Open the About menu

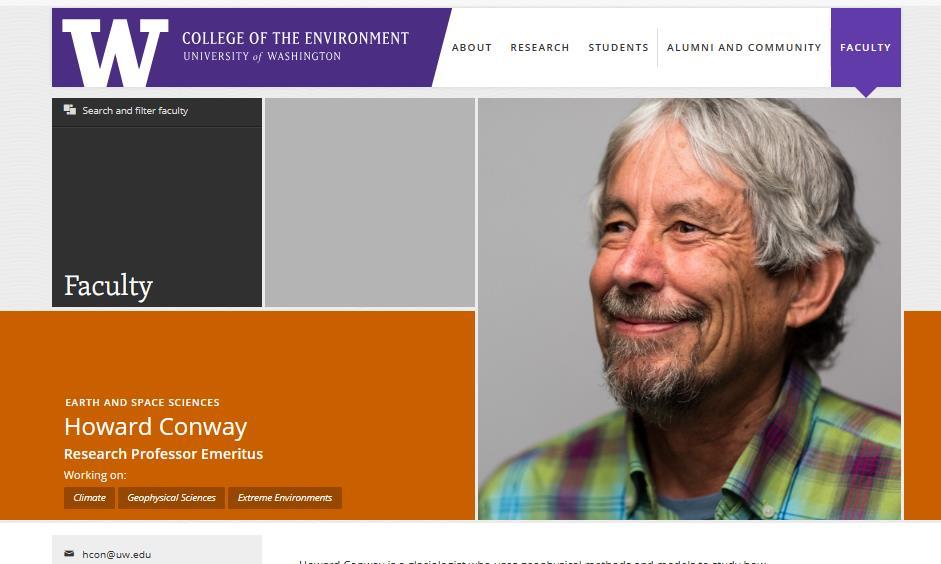(471, 47)
